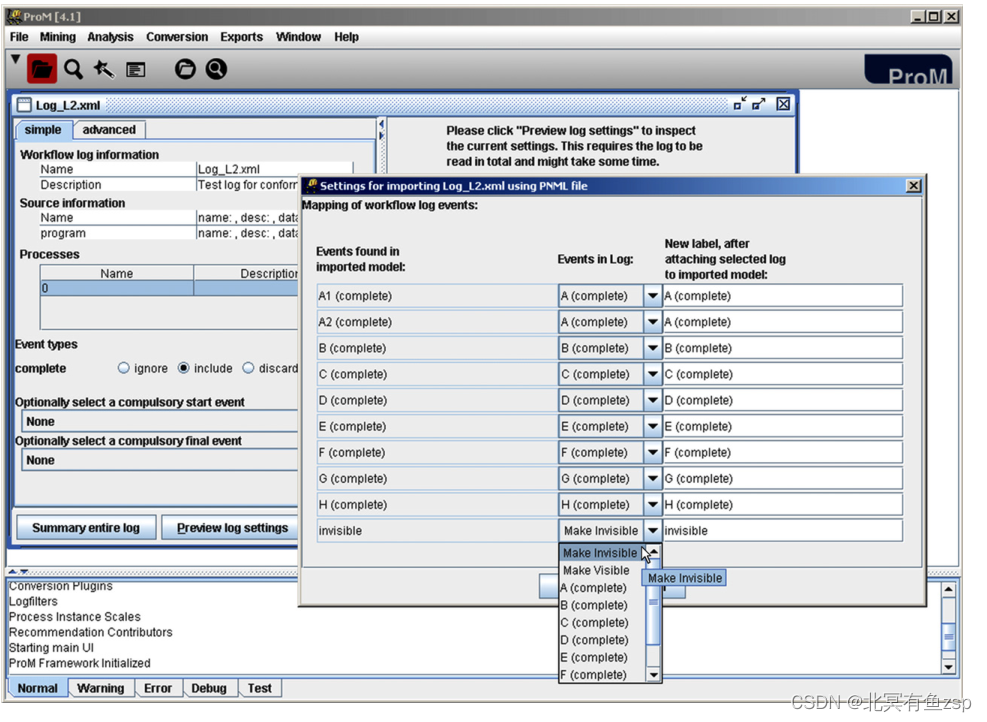Select the discard radio for complete events
The image size is (987, 722).
tap(249, 368)
